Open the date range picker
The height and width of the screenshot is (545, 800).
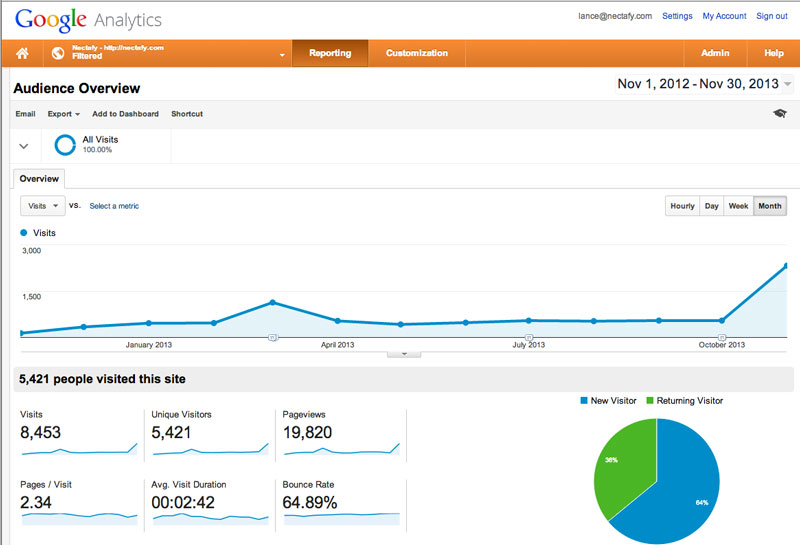(704, 84)
